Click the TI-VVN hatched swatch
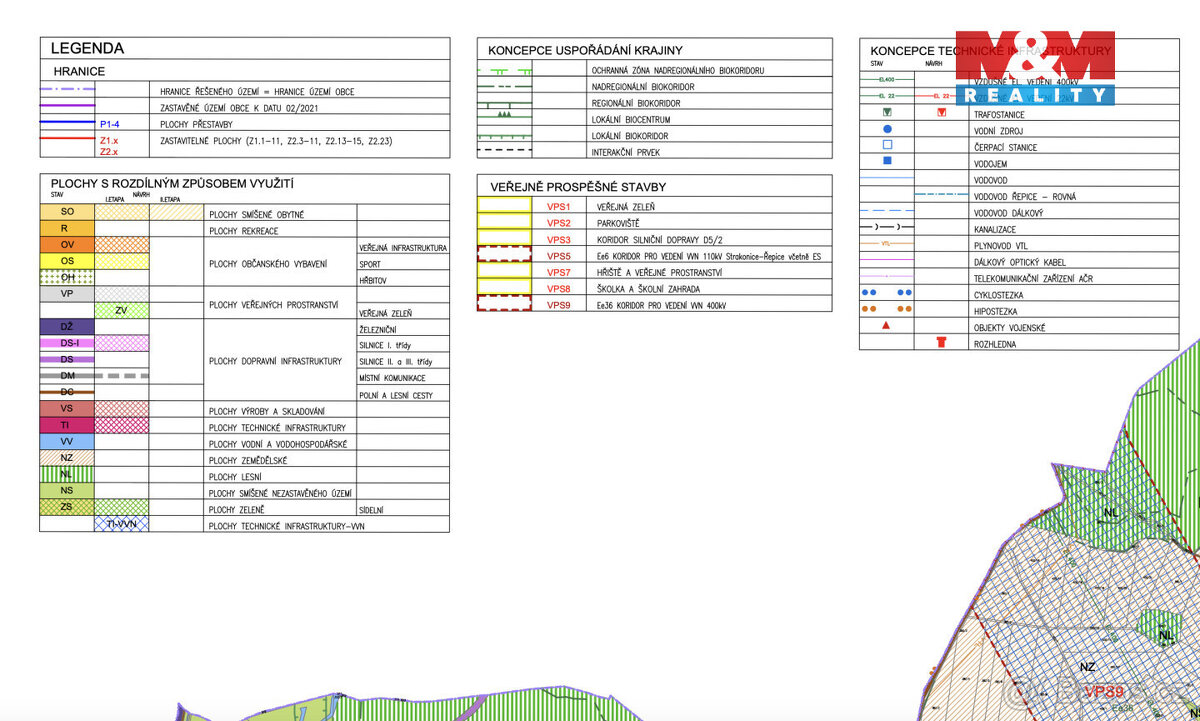This screenshot has width=1200, height=721. coord(121,524)
